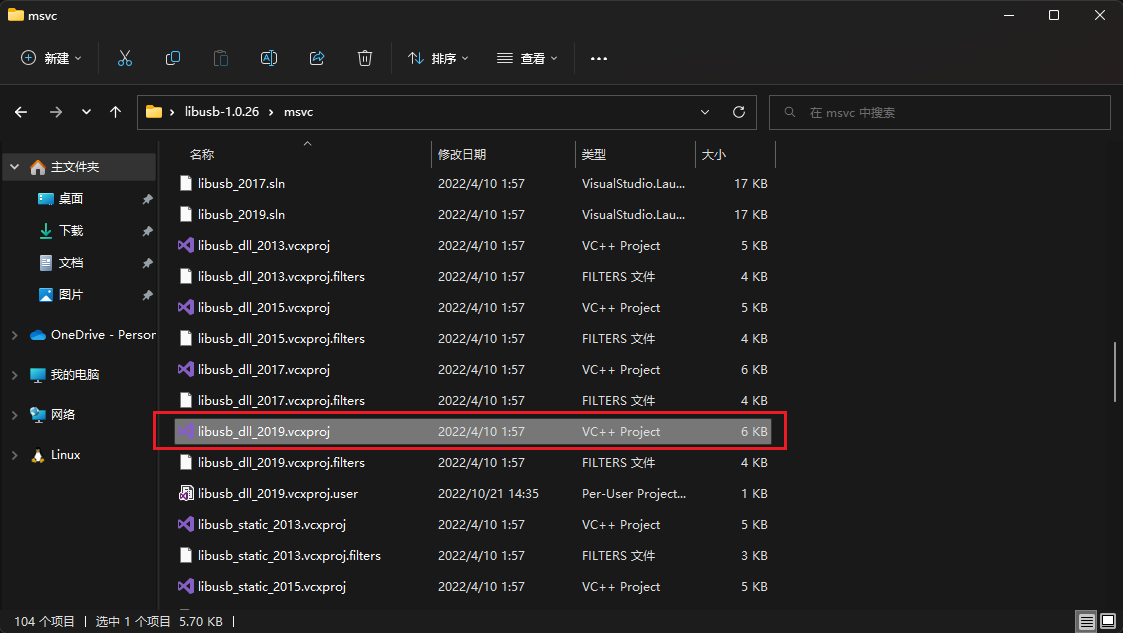Open 下载 in the sidebar
The height and width of the screenshot is (633, 1123).
pos(71,231)
